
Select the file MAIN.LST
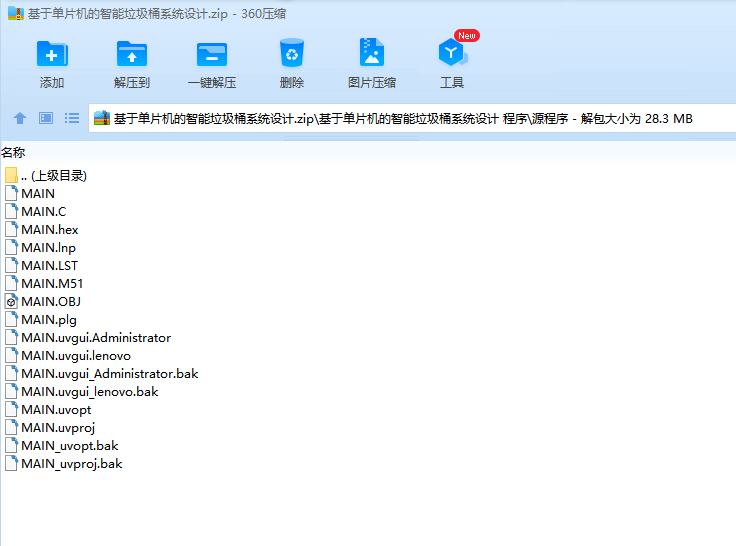[41, 265]
